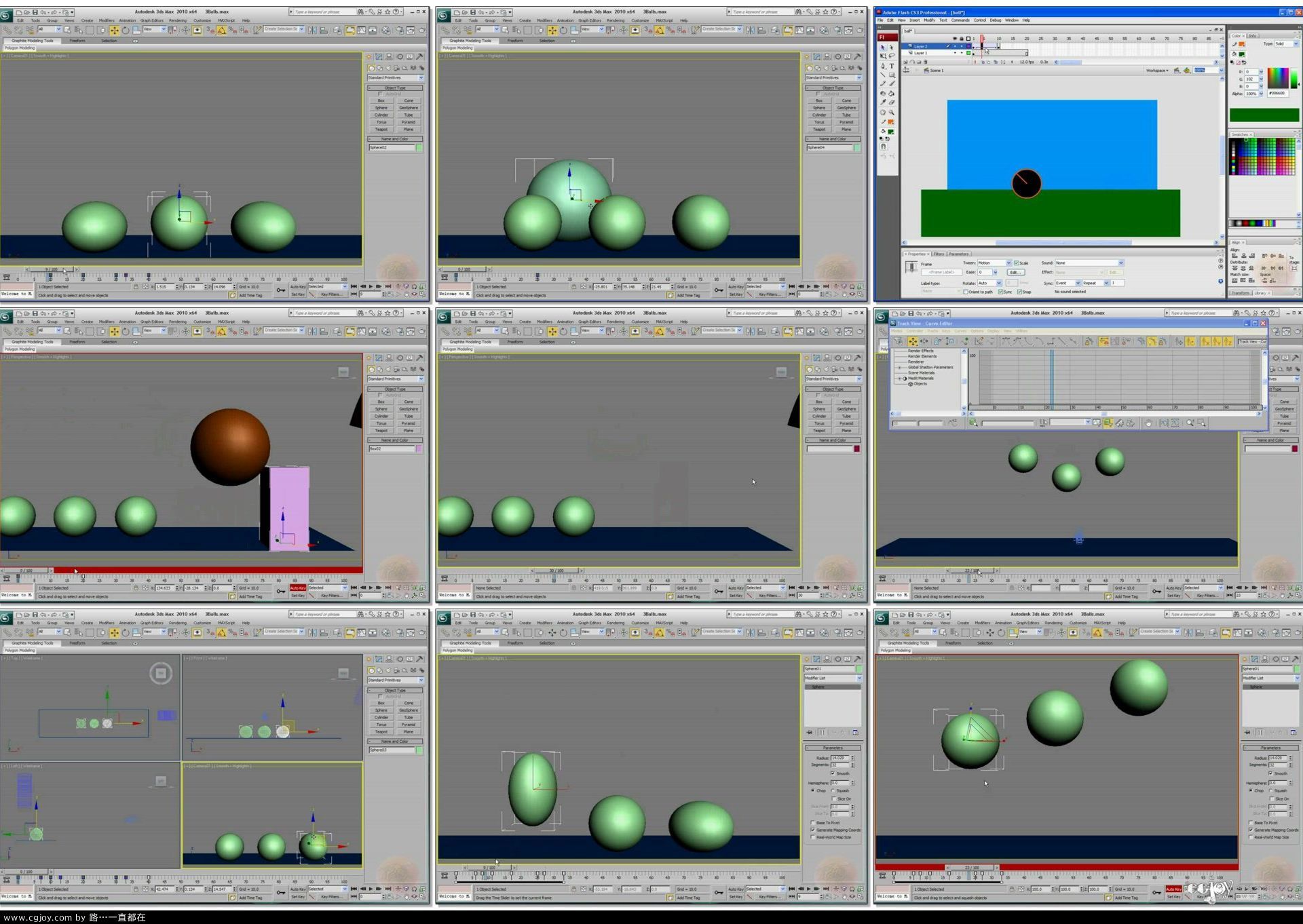Click Insert Layer icon under Flash layers
Screen dimensions: 1303x924
(905, 62)
